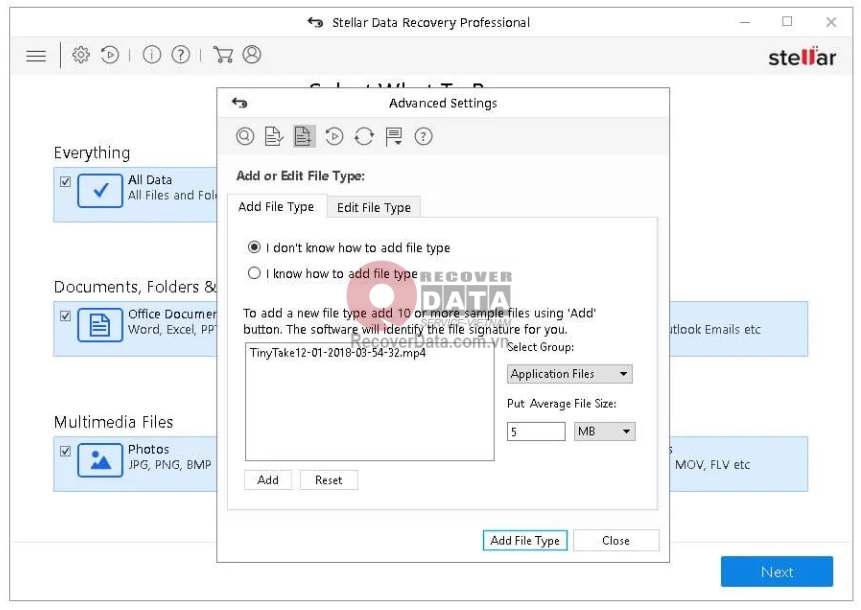Click the Next button in main window
Image resolution: width=861 pixels, height=610 pixels.
(776, 572)
